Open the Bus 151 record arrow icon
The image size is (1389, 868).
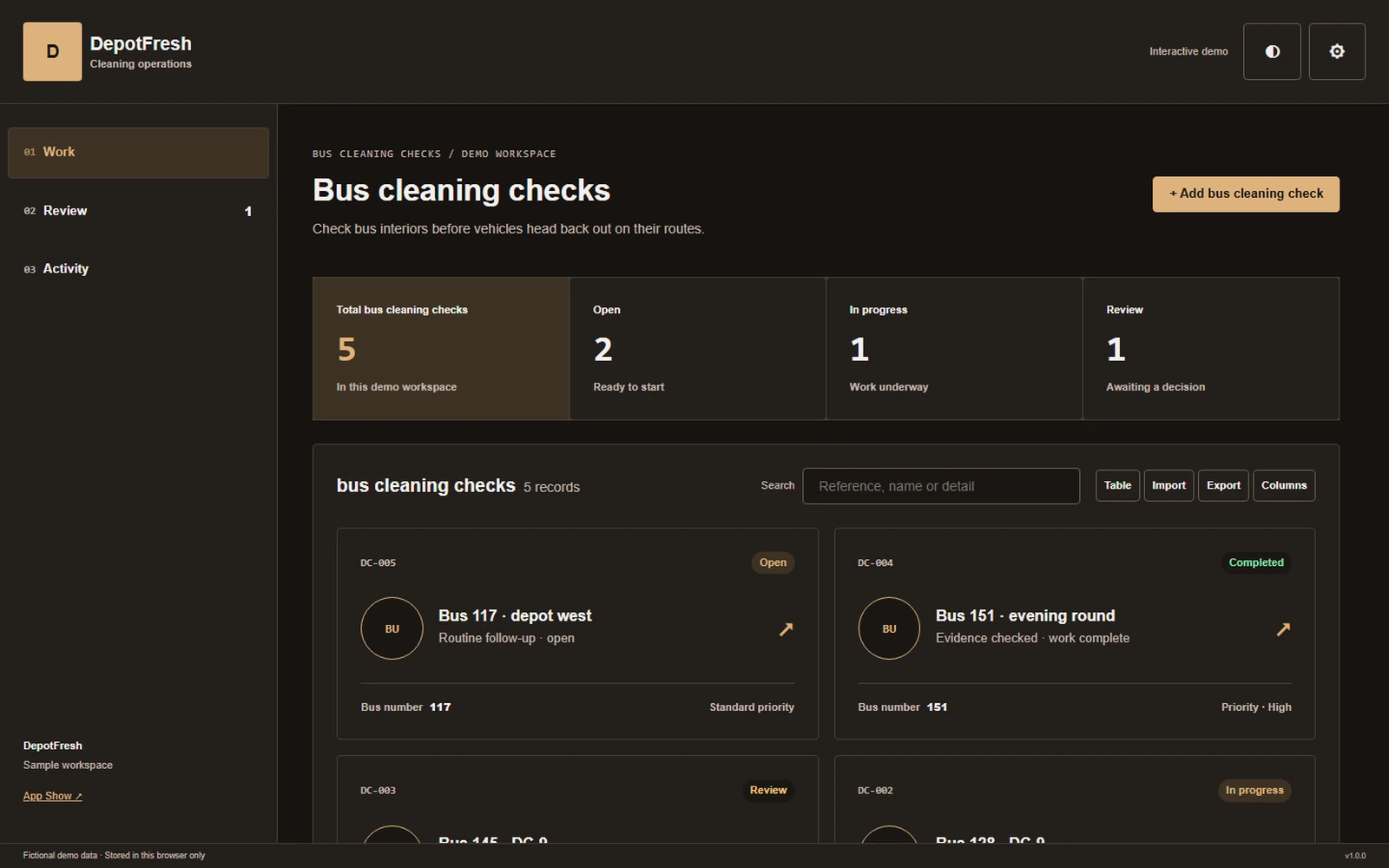point(1283,629)
